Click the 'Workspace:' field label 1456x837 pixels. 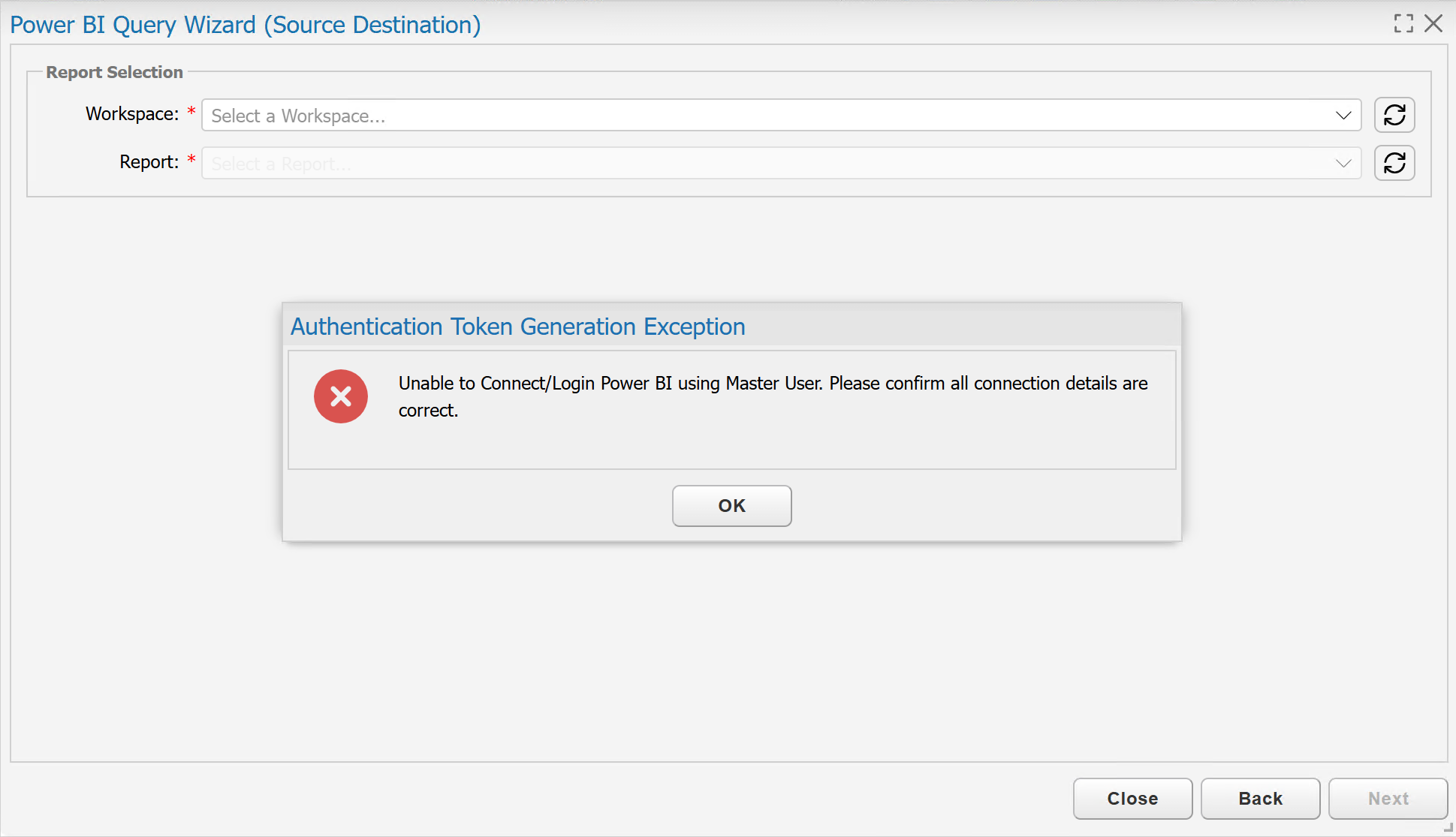[x=132, y=114]
